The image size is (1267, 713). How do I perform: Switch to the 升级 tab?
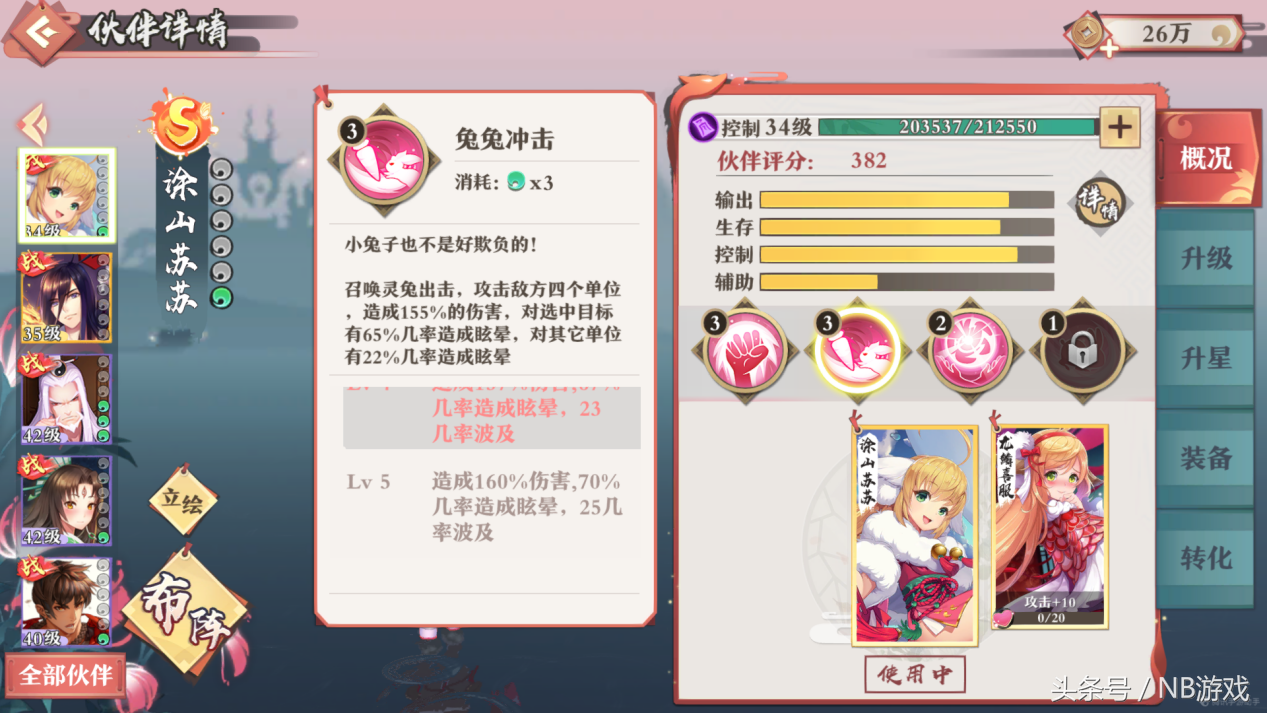tap(1206, 258)
